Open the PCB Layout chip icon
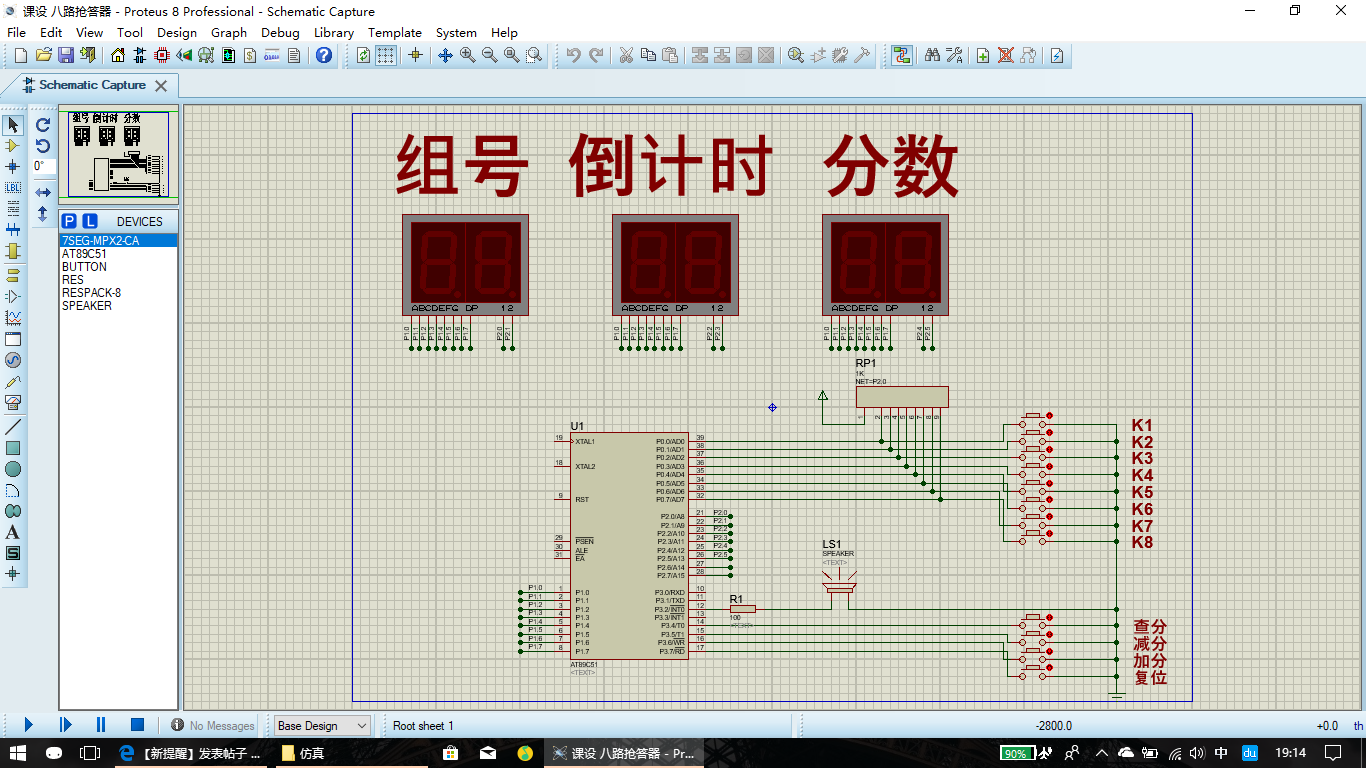 point(162,55)
